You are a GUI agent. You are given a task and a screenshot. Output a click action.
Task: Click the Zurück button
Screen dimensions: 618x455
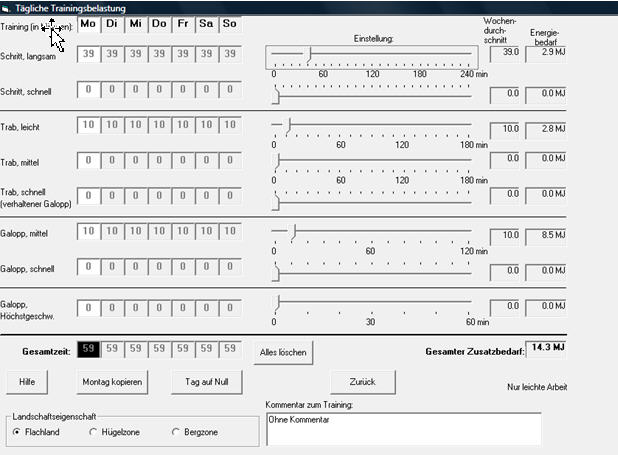[x=362, y=382]
